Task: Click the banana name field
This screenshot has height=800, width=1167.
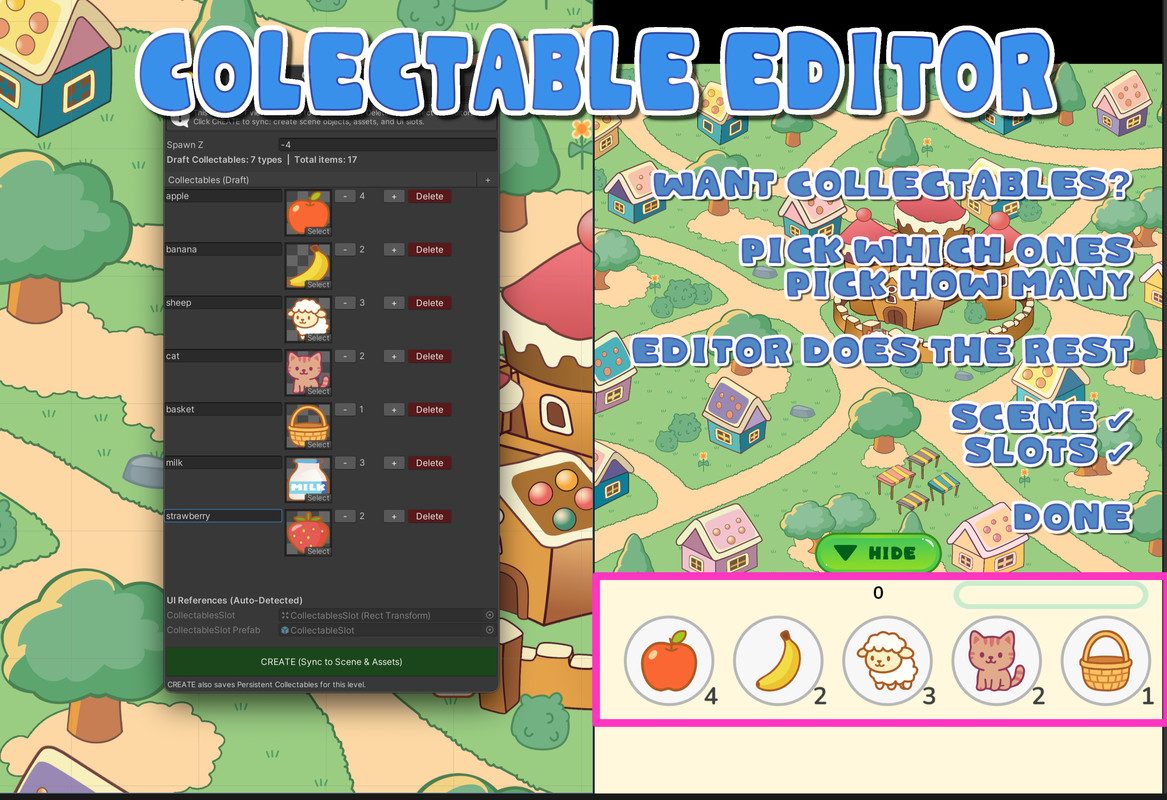Action: (223, 249)
